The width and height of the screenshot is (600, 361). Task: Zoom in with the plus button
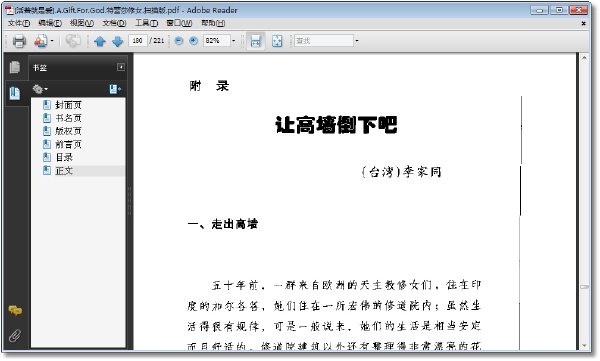[194, 41]
